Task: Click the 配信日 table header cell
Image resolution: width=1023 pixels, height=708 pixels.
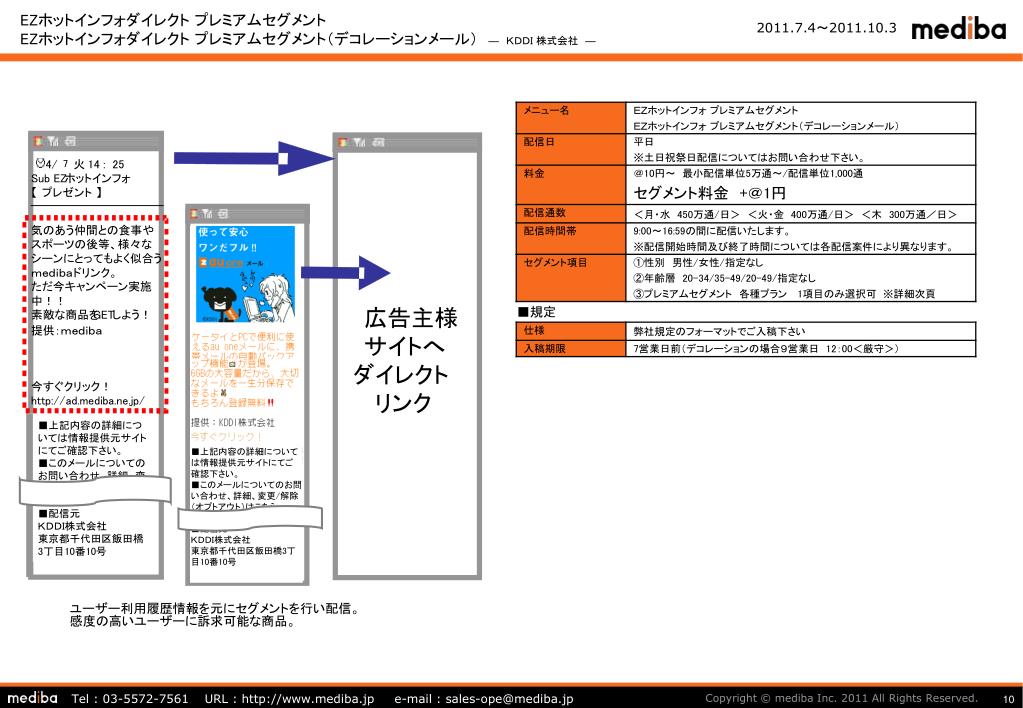Action: coord(571,149)
